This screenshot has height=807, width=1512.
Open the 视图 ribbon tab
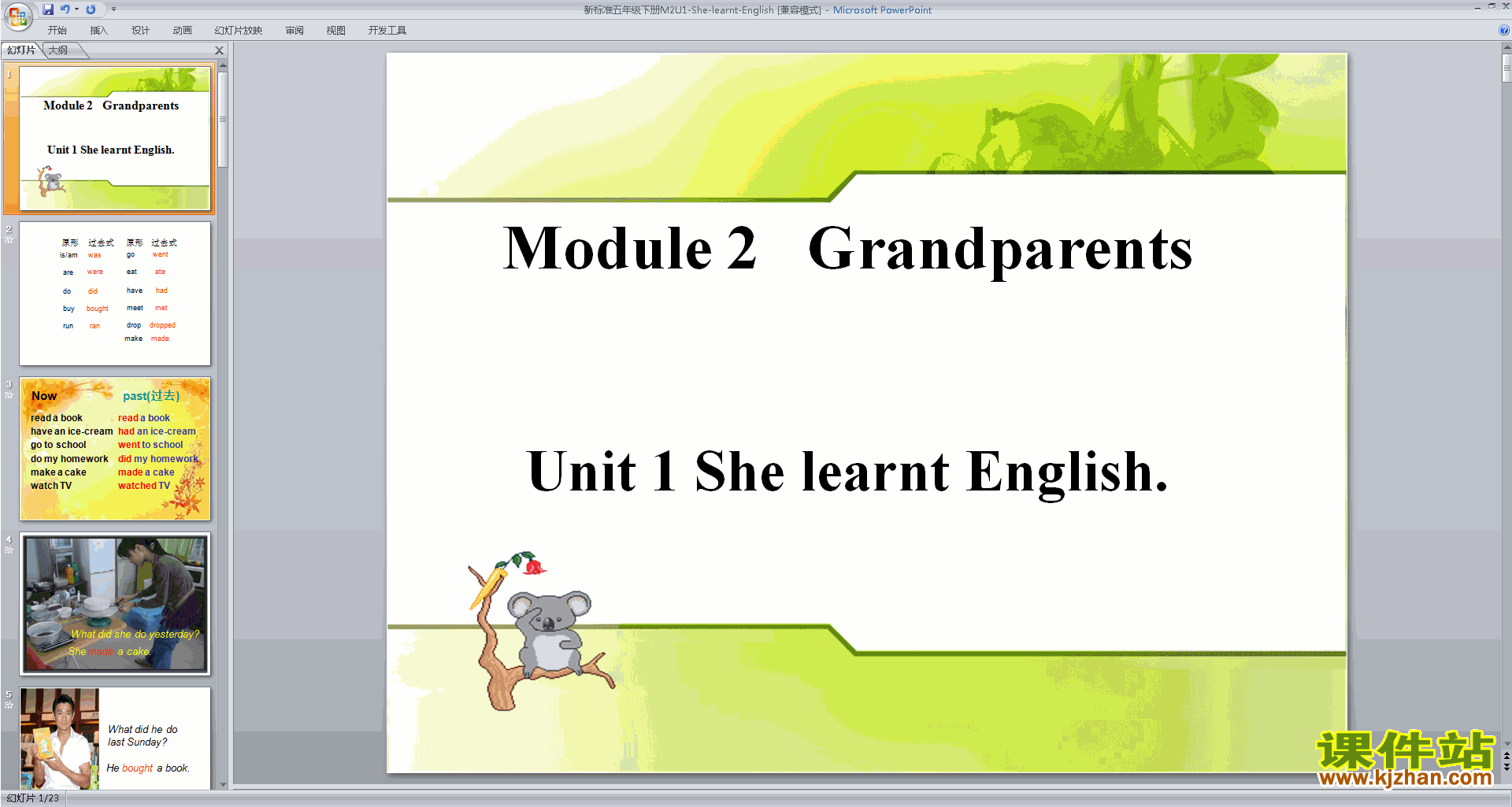tap(336, 31)
